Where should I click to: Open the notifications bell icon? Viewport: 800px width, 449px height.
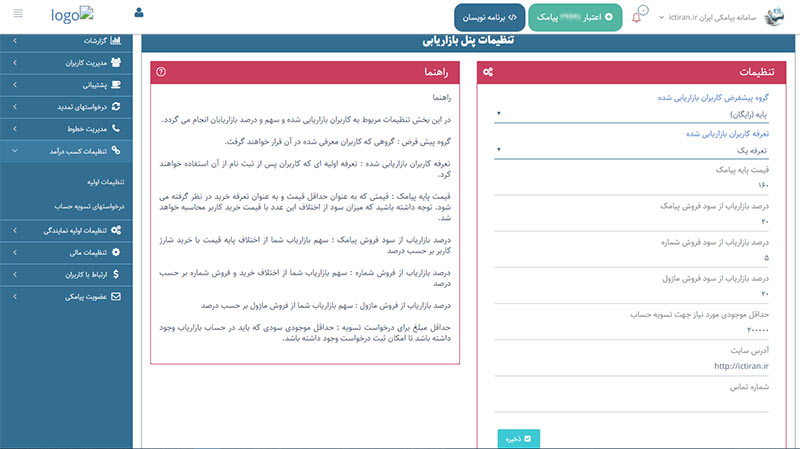636,18
